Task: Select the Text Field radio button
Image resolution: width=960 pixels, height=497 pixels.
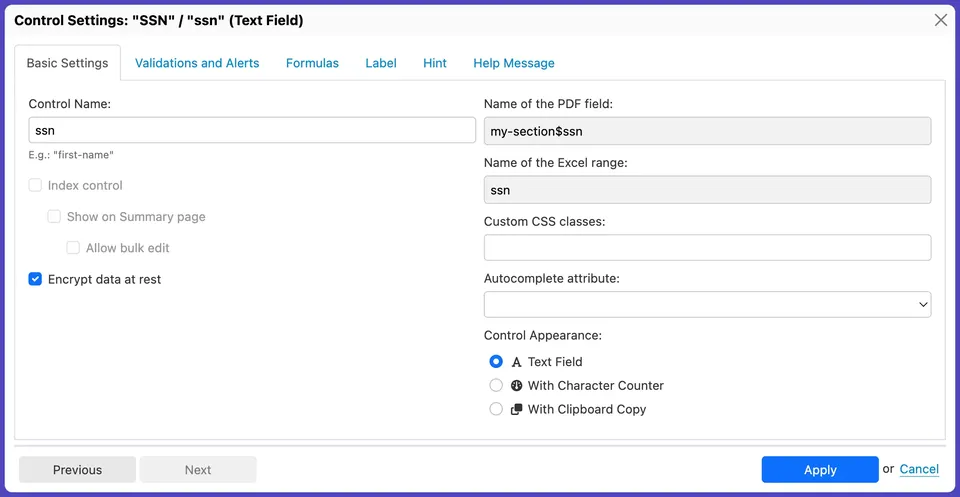Action: (x=496, y=362)
